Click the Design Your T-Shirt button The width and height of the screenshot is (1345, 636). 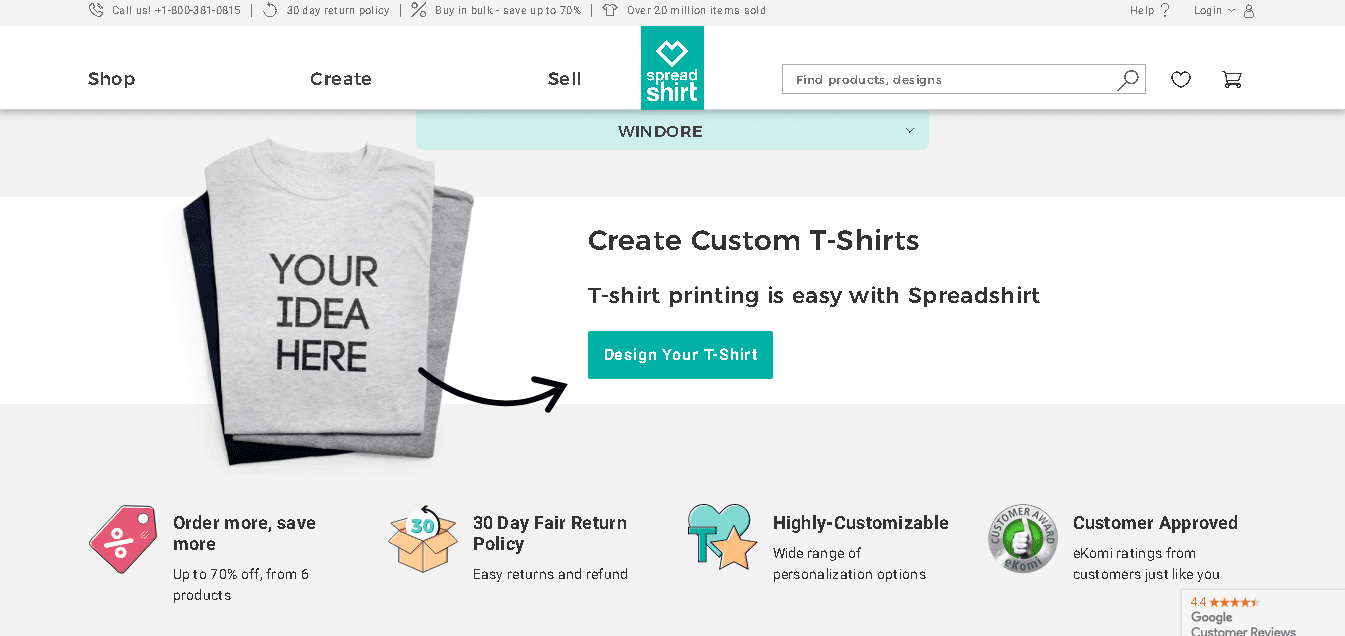pyautogui.click(x=680, y=354)
